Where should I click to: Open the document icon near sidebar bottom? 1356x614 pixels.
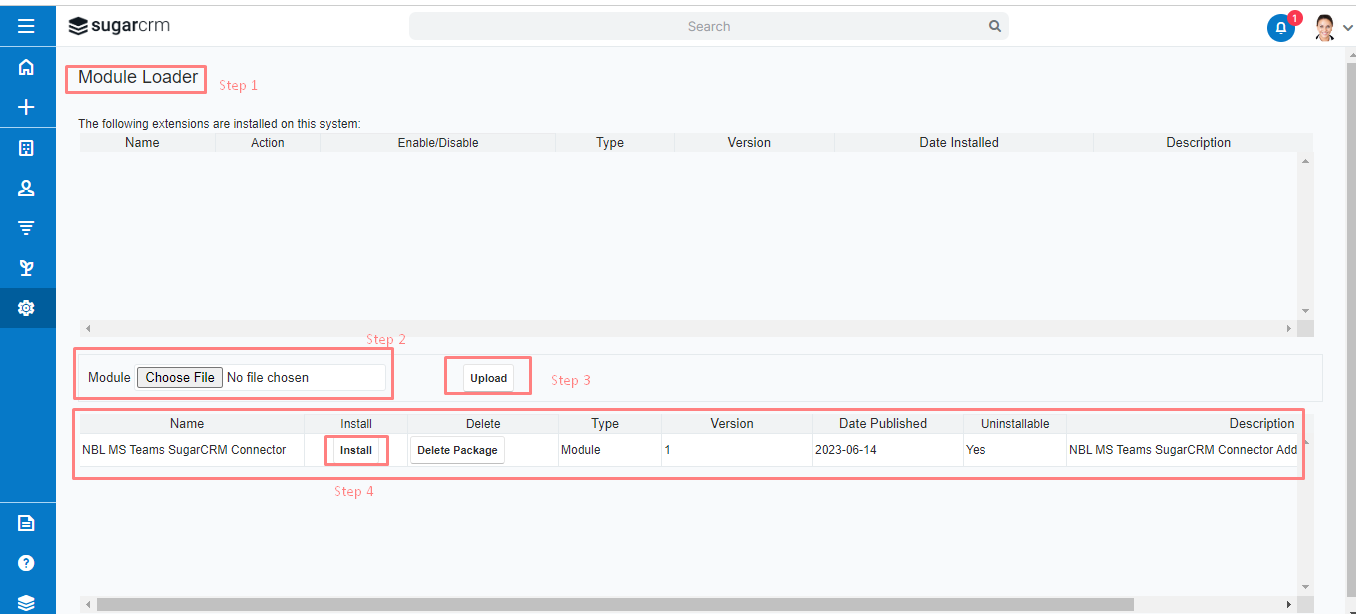point(27,523)
